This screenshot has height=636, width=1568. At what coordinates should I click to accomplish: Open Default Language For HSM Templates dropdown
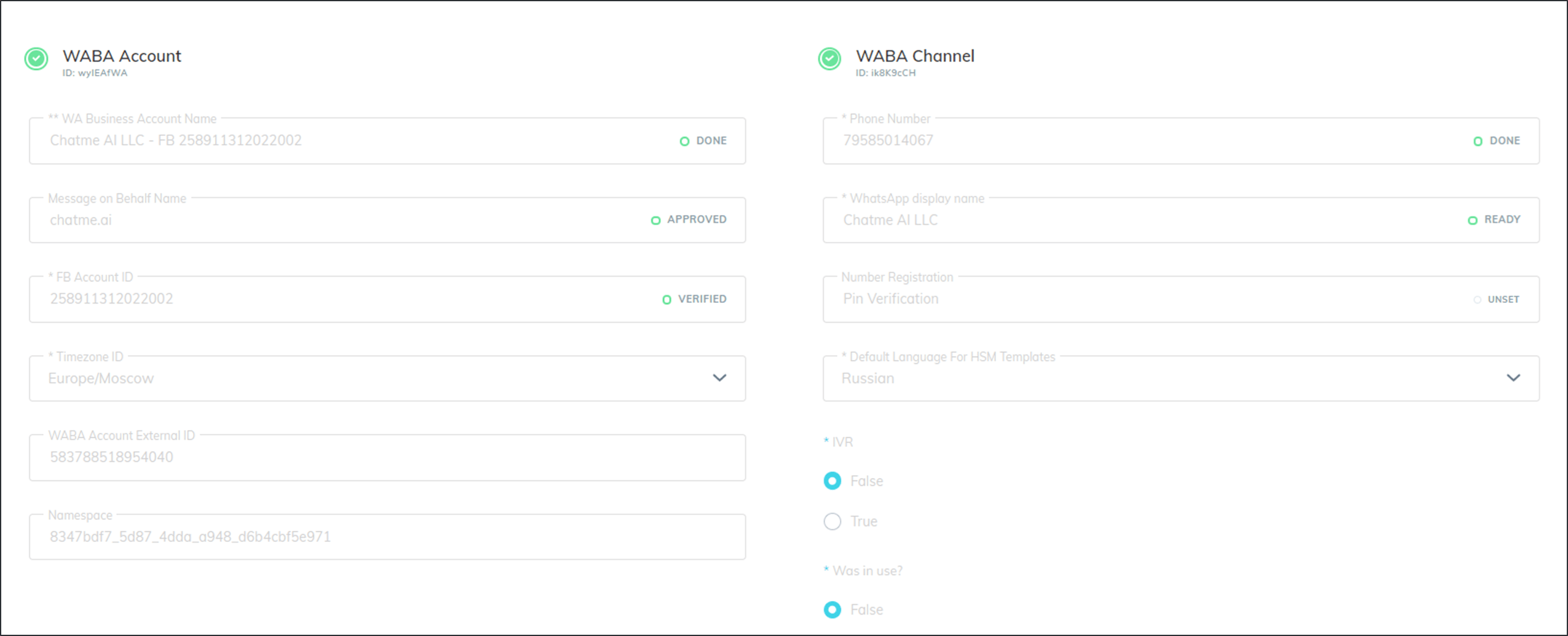pyautogui.click(x=1513, y=378)
